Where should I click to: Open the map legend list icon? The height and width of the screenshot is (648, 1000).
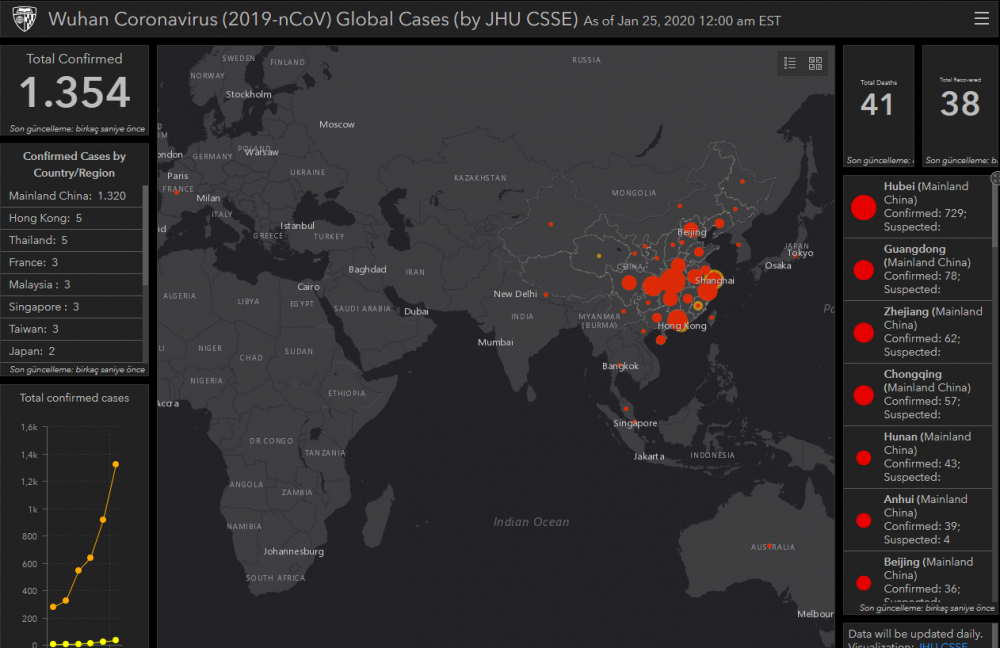coord(790,63)
